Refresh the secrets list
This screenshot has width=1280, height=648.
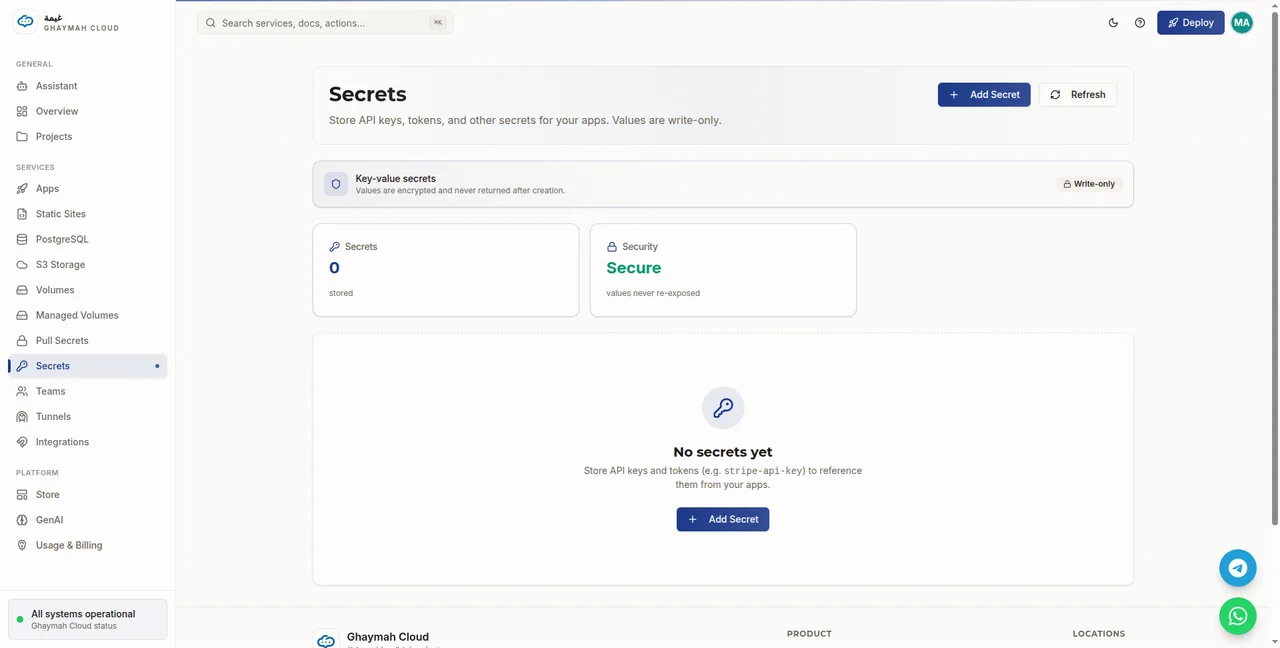point(1078,94)
